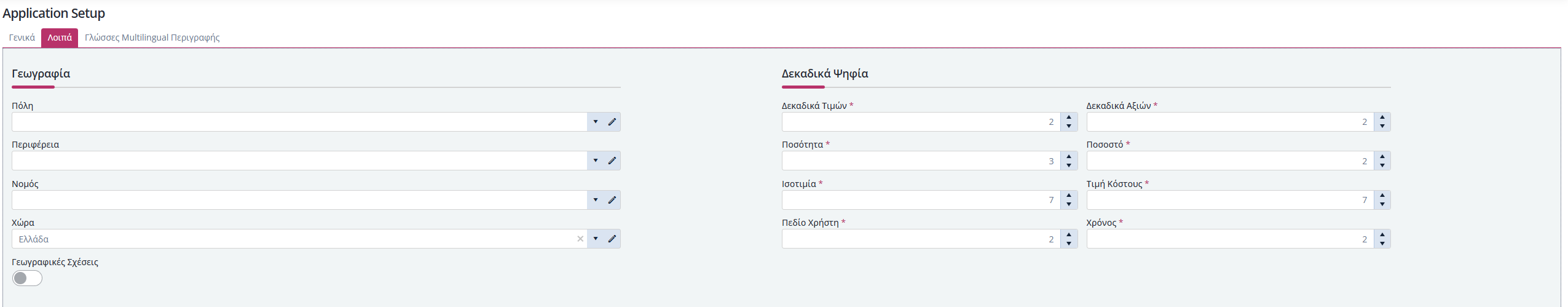Viewport: 1568px width, 307px height.
Task: Decrease Ποσότητα with the down arrow
Action: click(1069, 165)
